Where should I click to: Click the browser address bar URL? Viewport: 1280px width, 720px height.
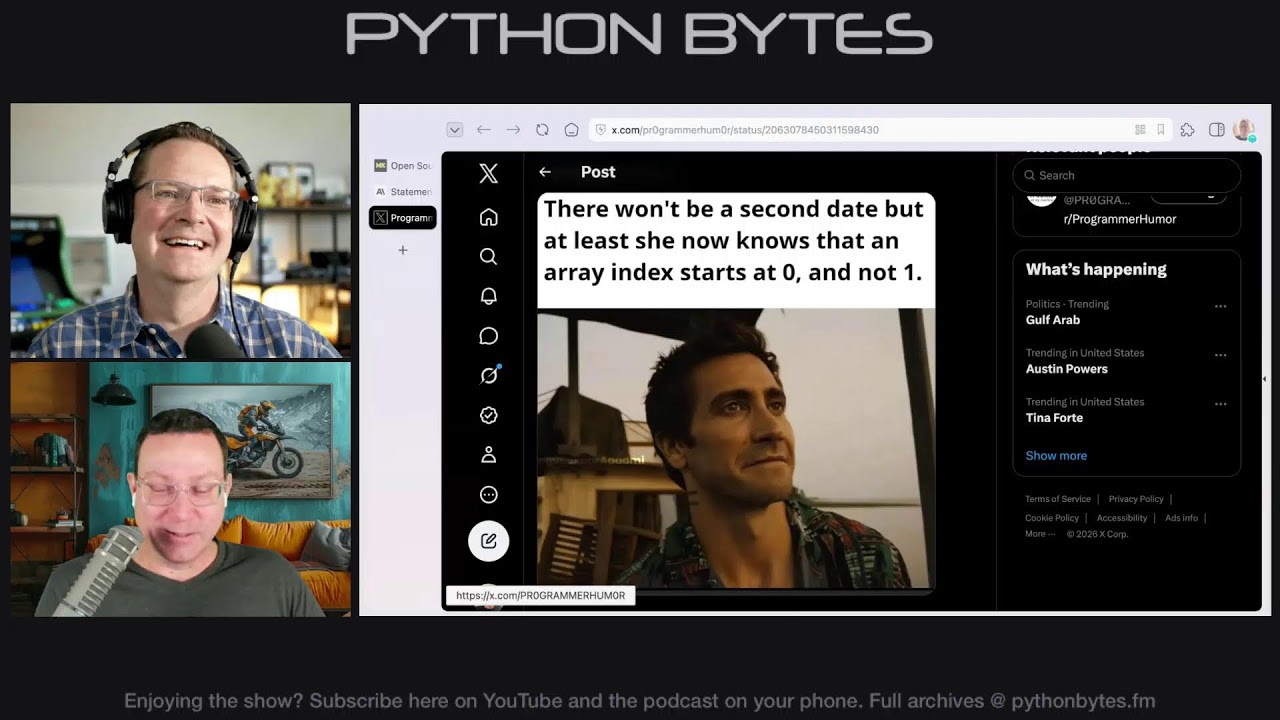(x=745, y=130)
